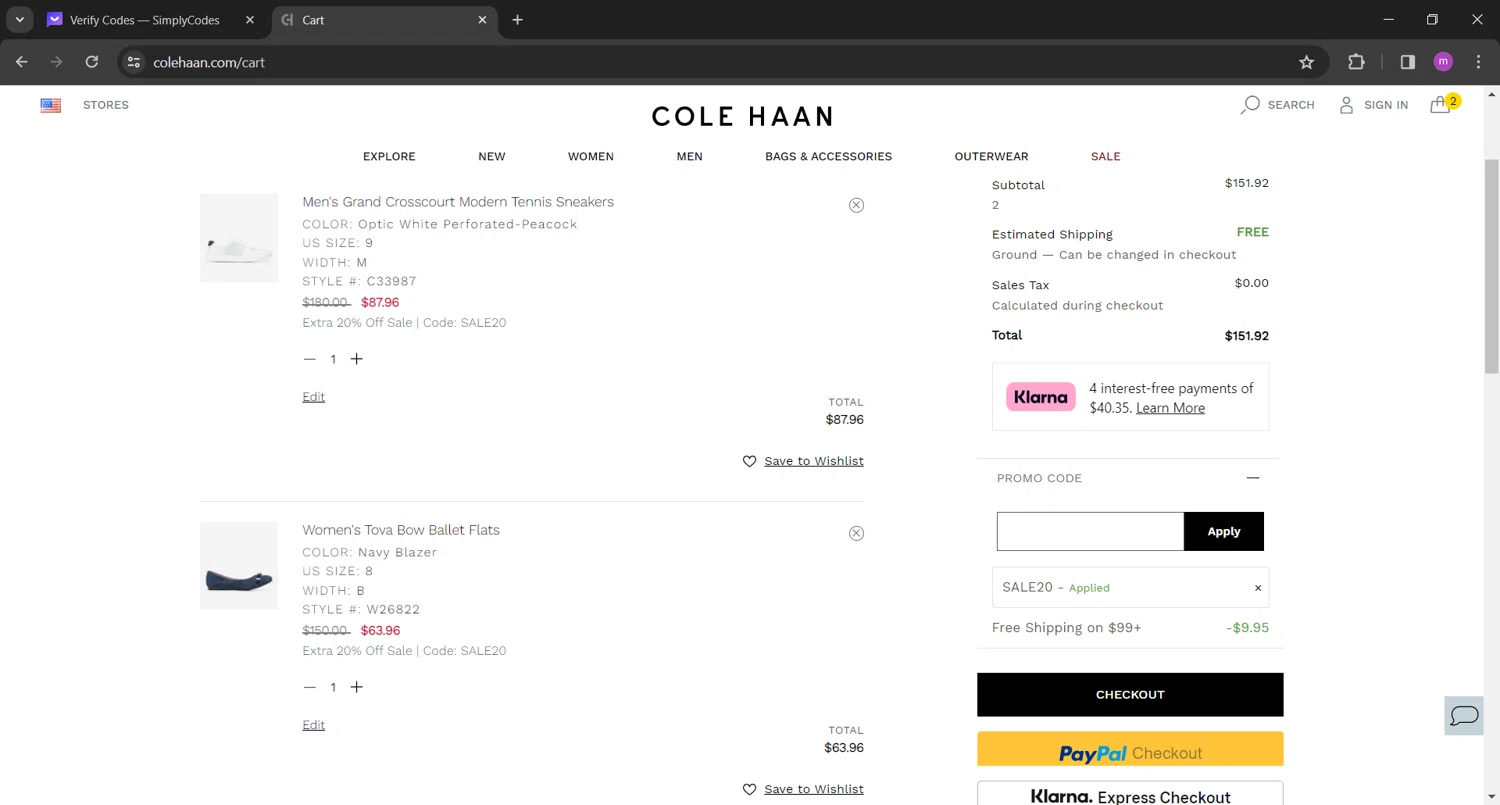Open the Chrome profile avatar
This screenshot has width=1500, height=805.
pyautogui.click(x=1443, y=62)
